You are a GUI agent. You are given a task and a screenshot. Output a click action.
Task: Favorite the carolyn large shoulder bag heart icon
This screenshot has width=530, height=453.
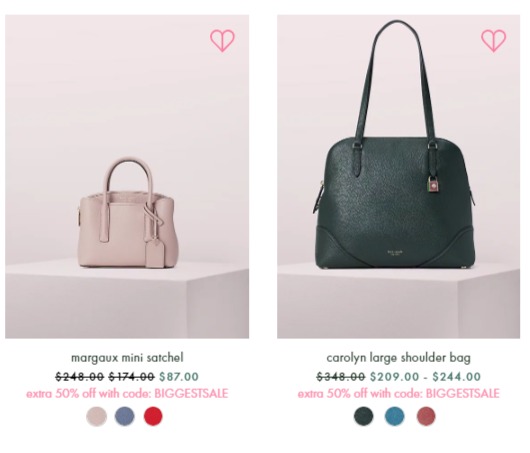493,41
